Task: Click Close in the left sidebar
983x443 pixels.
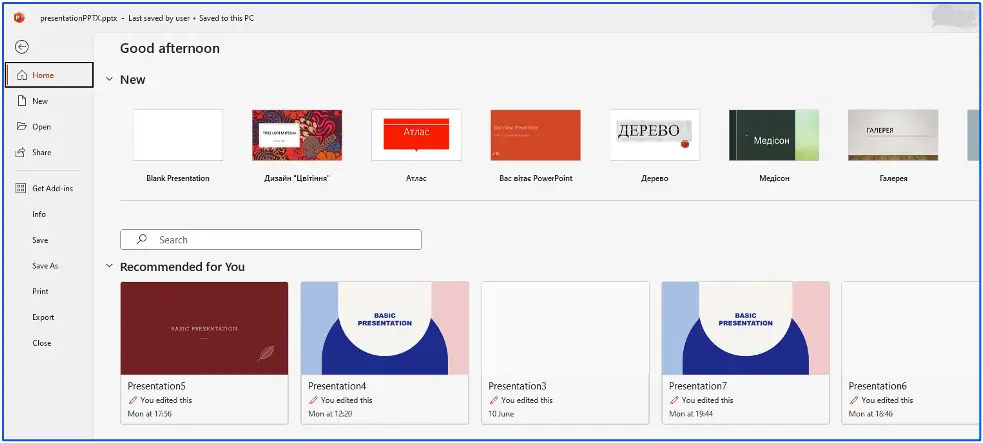Action: [41, 343]
